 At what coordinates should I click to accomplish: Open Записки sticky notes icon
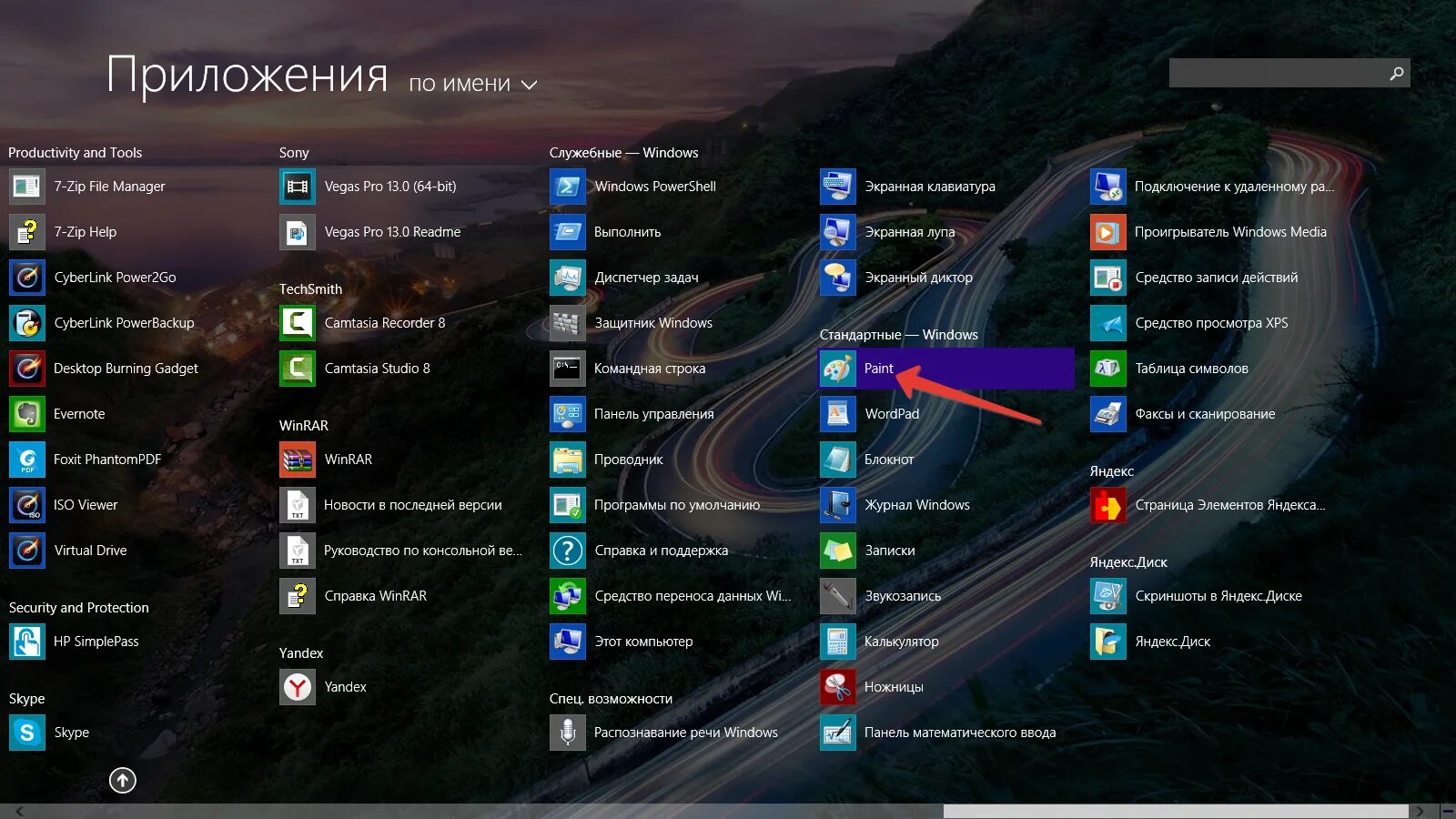tap(838, 551)
